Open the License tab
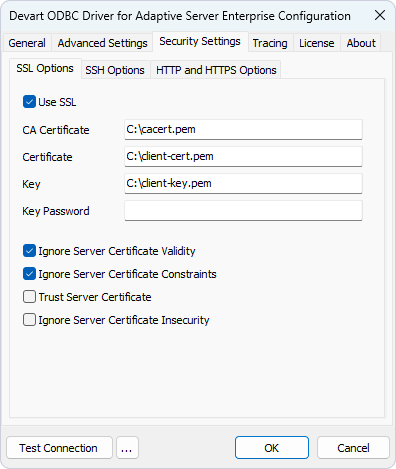 [317, 43]
